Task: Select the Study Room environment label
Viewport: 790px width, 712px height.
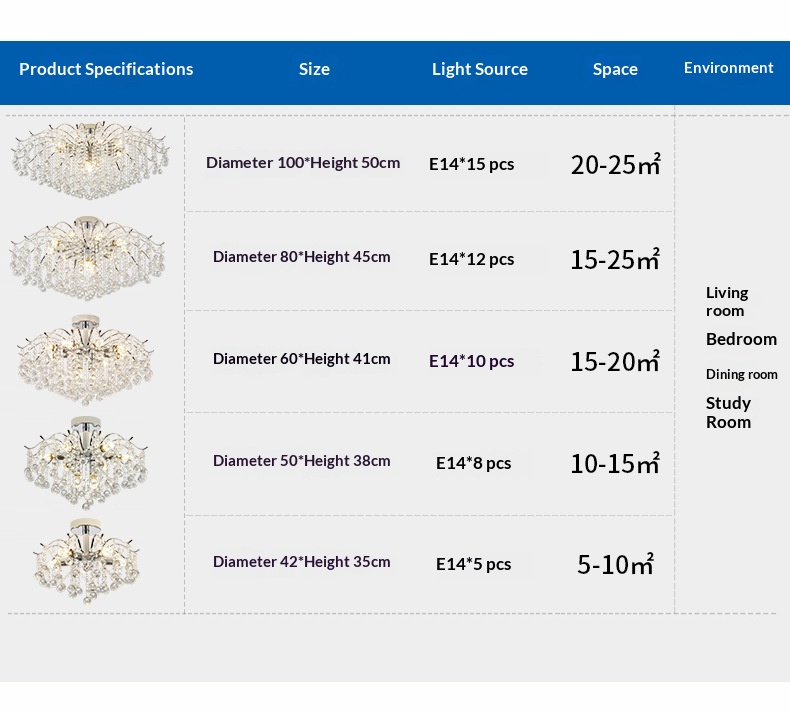Action: click(x=729, y=412)
